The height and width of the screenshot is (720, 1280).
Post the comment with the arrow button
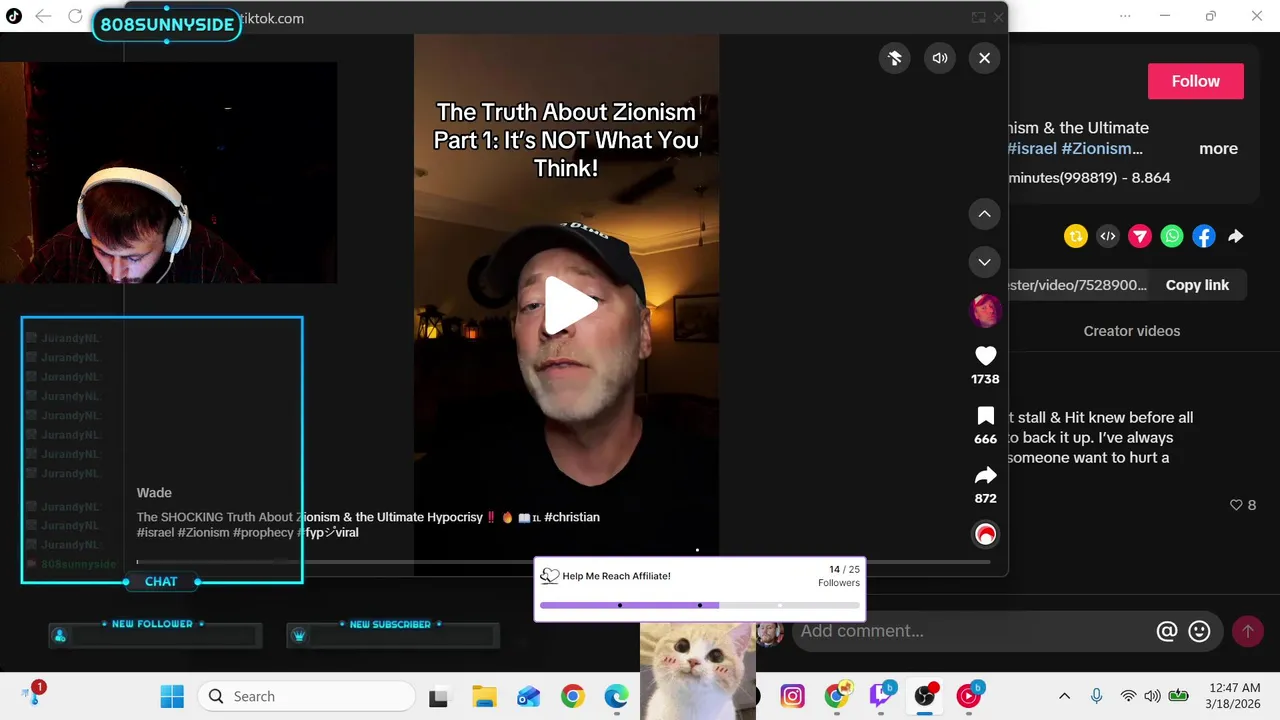1247,631
